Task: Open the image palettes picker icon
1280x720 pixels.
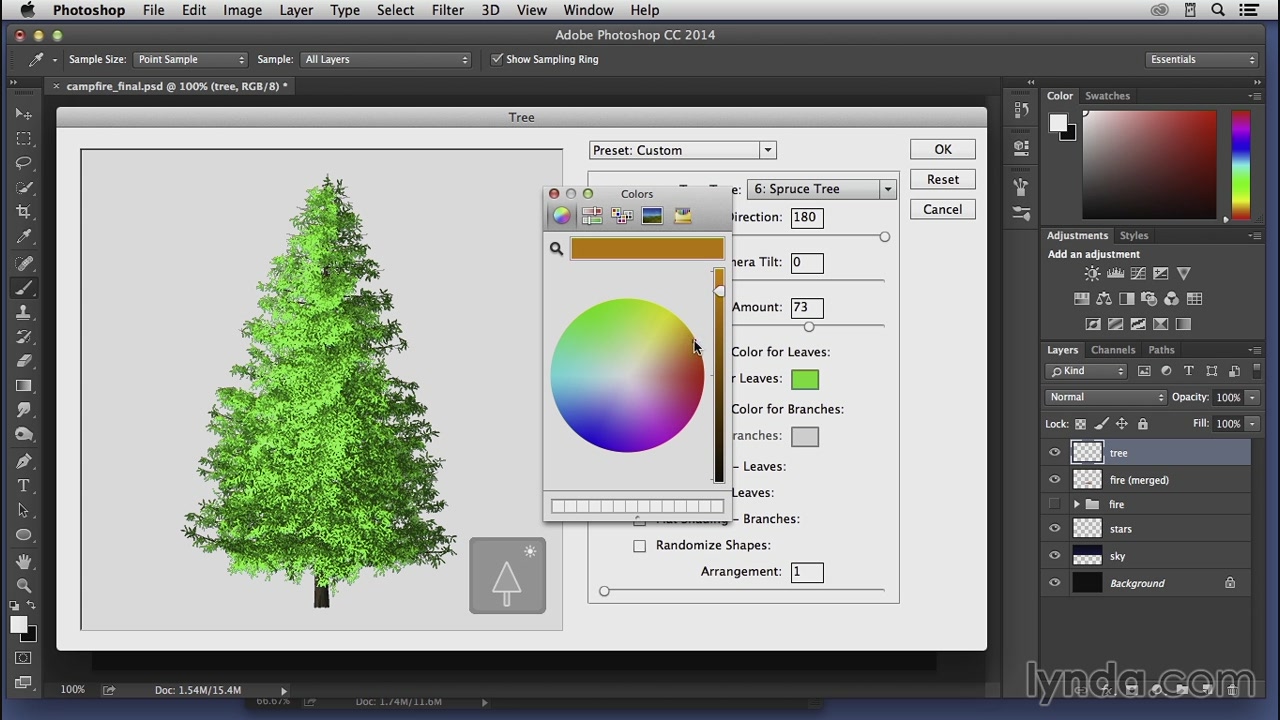Action: click(x=652, y=216)
